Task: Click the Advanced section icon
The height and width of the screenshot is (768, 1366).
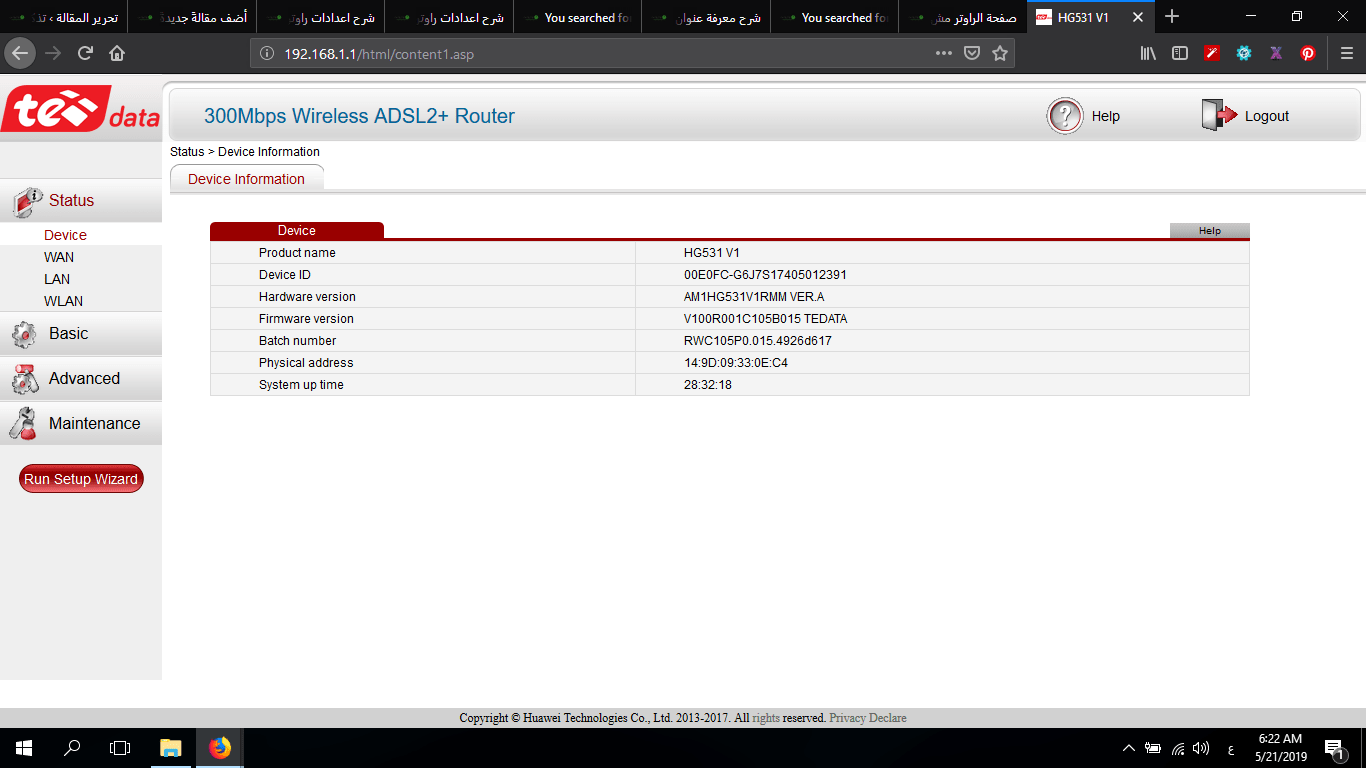Action: coord(25,379)
